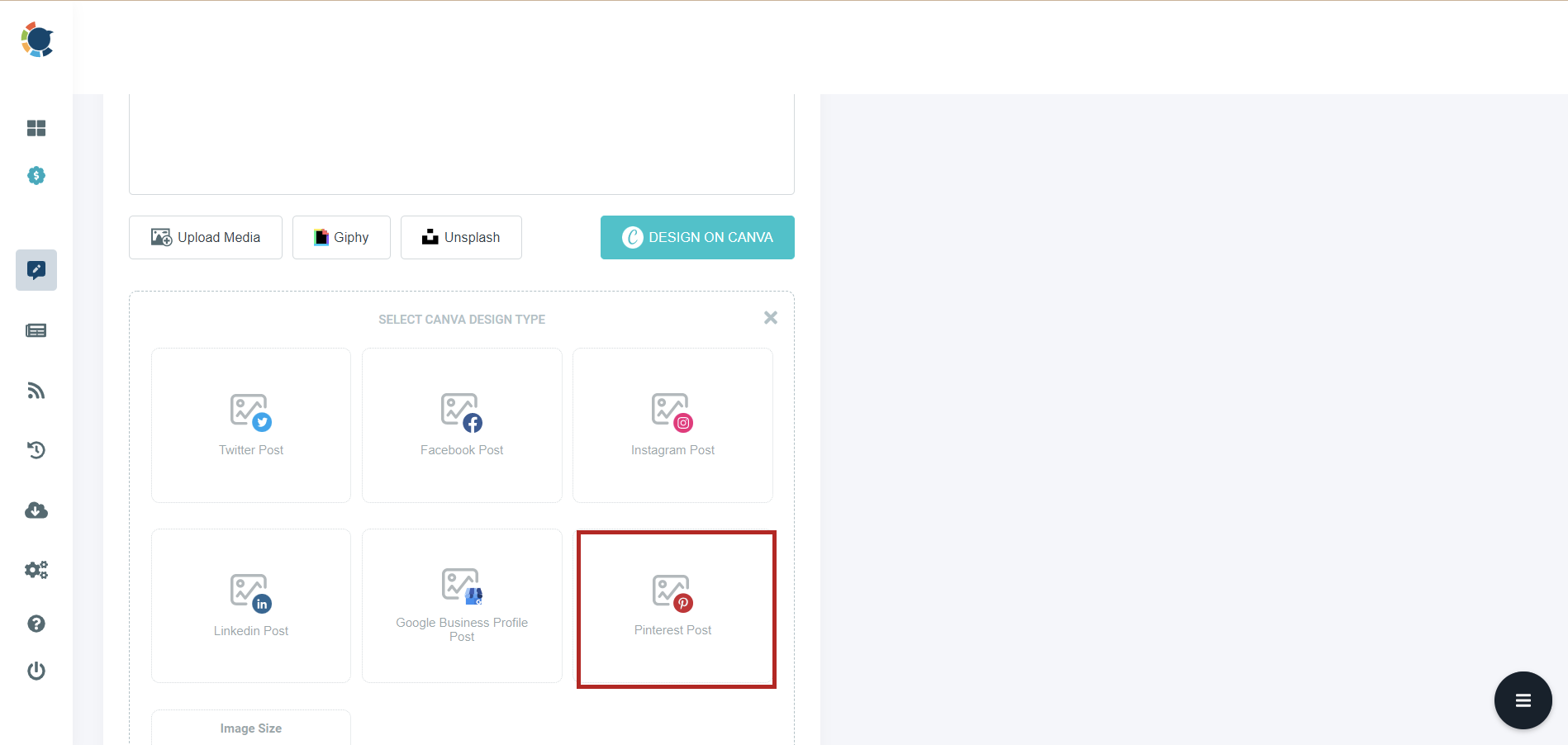1568x745 pixels.
Task: Open the help question mark icon
Action: coord(36,624)
